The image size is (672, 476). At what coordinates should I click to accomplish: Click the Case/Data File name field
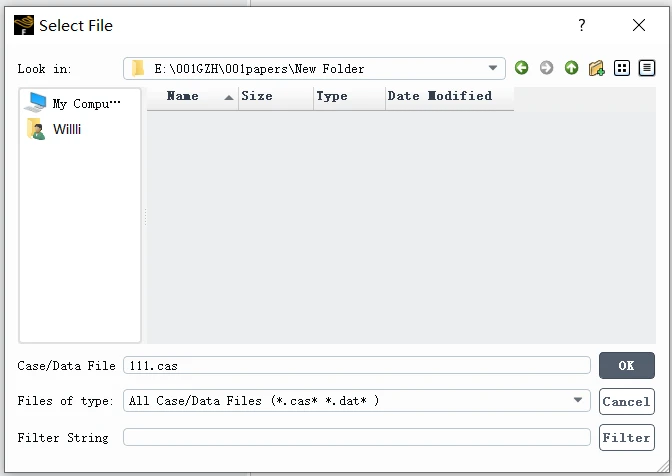coord(356,366)
